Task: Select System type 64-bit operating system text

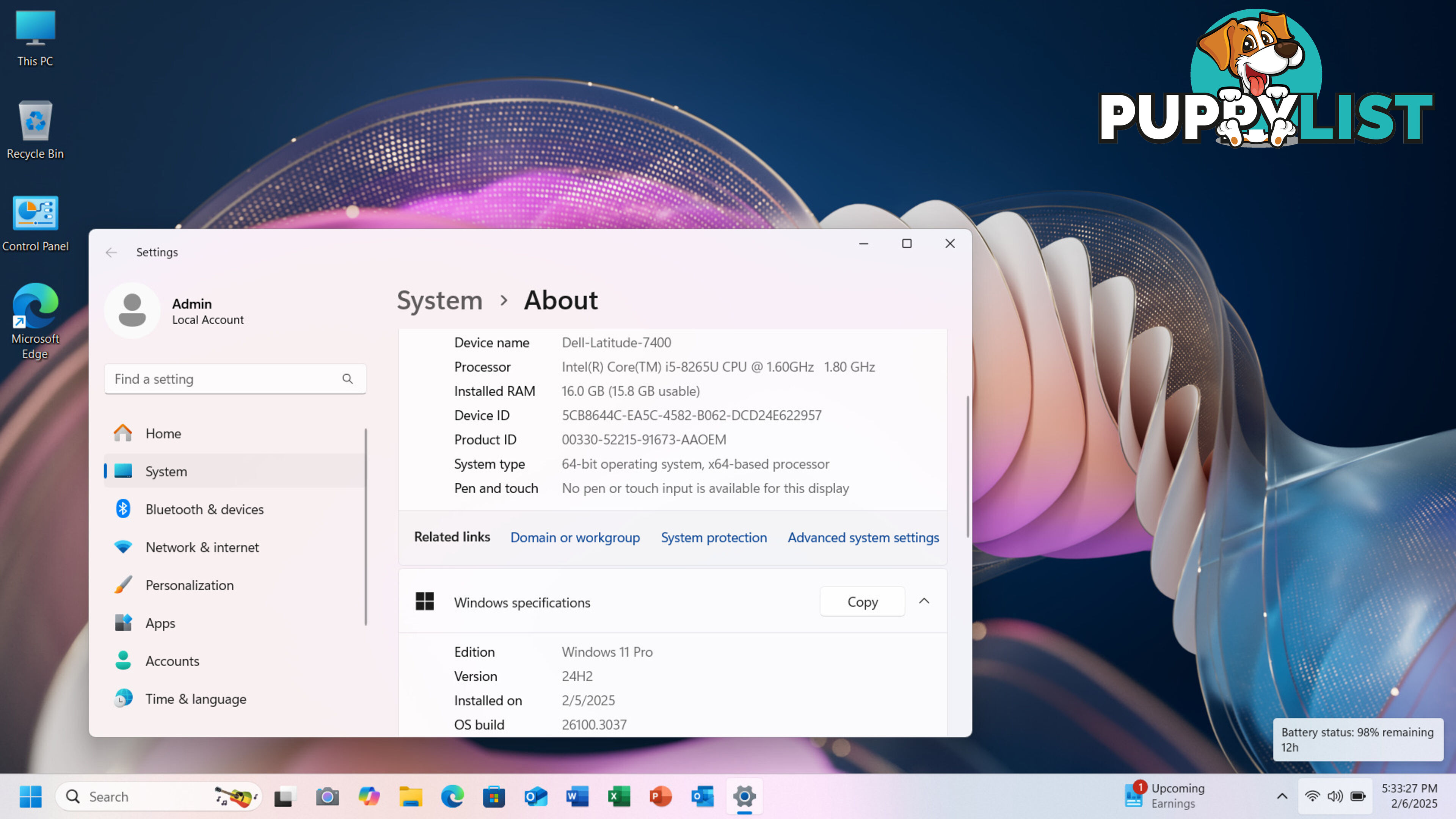Action: coord(695,464)
